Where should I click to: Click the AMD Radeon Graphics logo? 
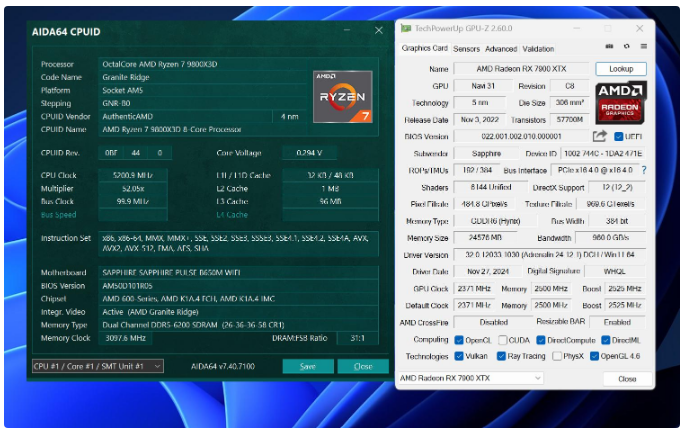[622, 104]
